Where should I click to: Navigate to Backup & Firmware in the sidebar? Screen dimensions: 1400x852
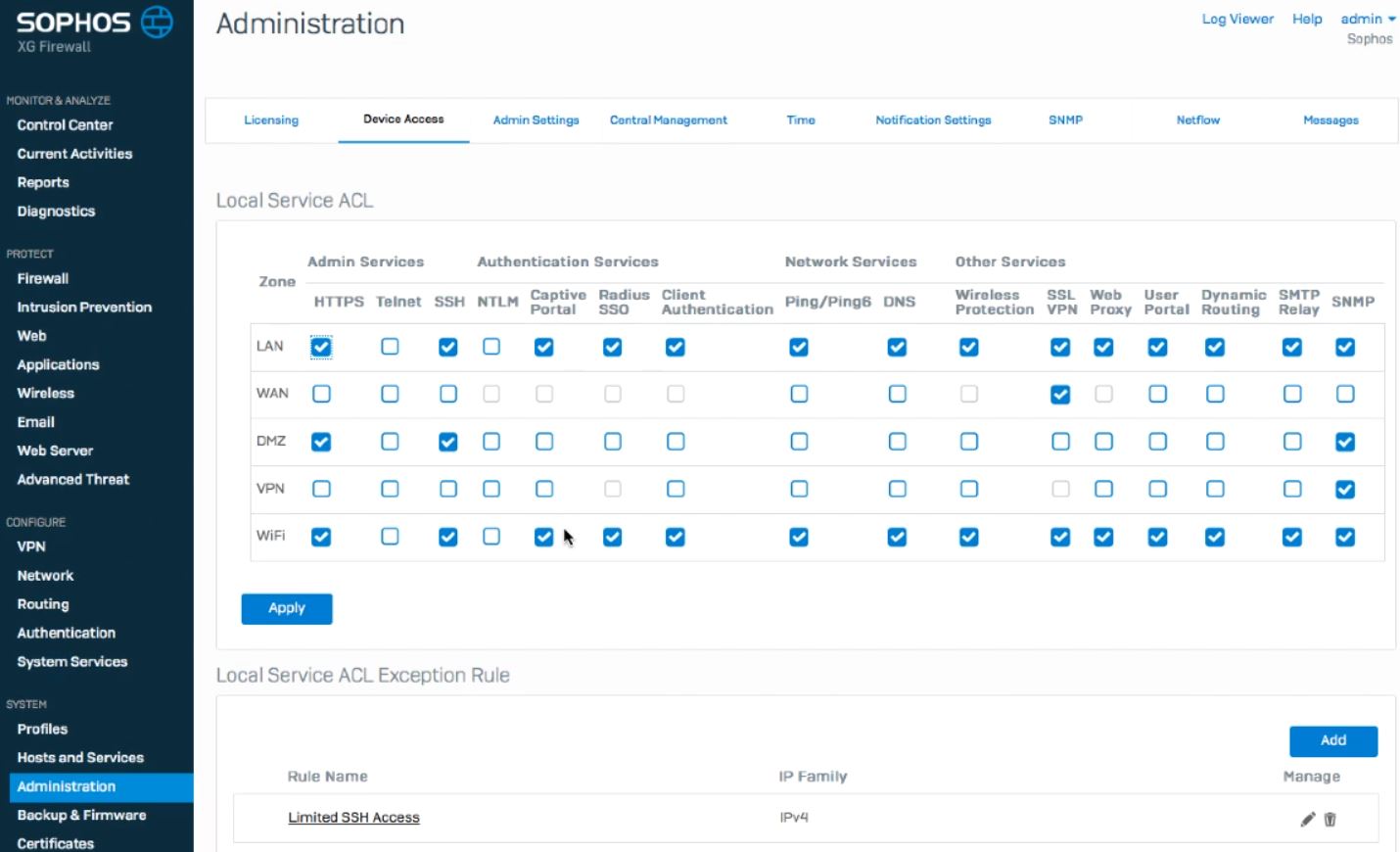point(81,815)
